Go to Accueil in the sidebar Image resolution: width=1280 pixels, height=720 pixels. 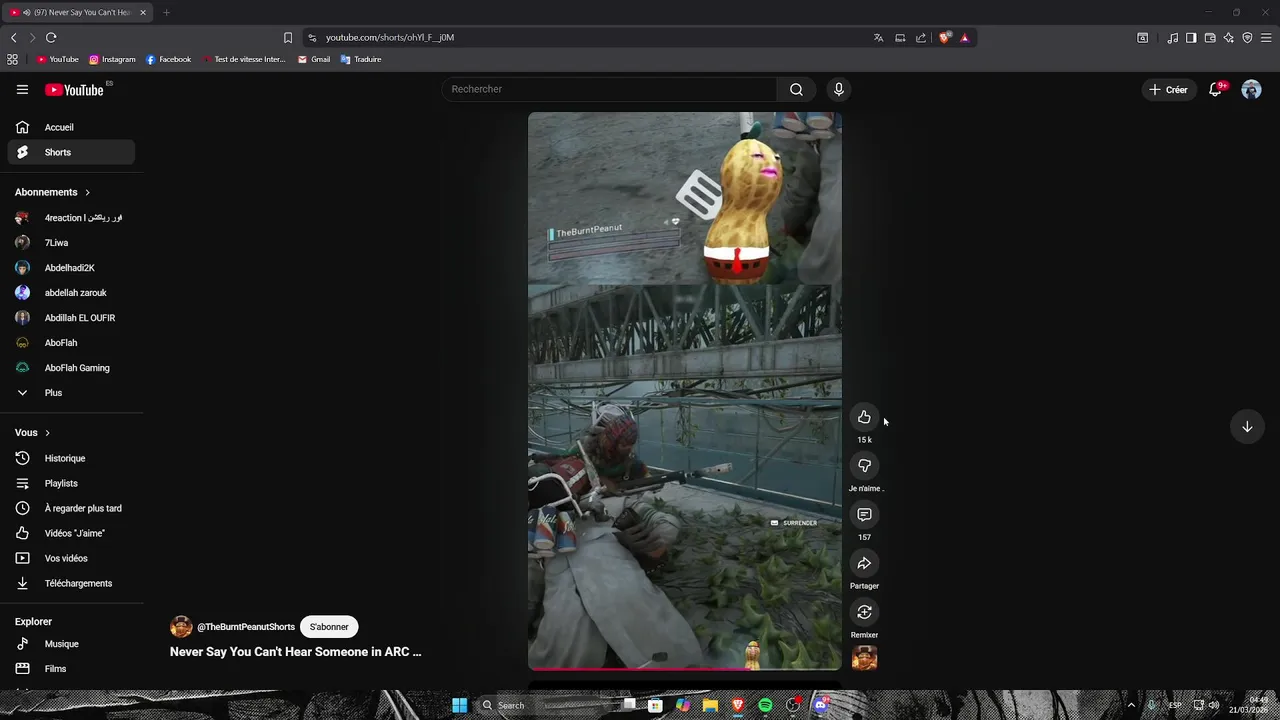pyautogui.click(x=71, y=127)
